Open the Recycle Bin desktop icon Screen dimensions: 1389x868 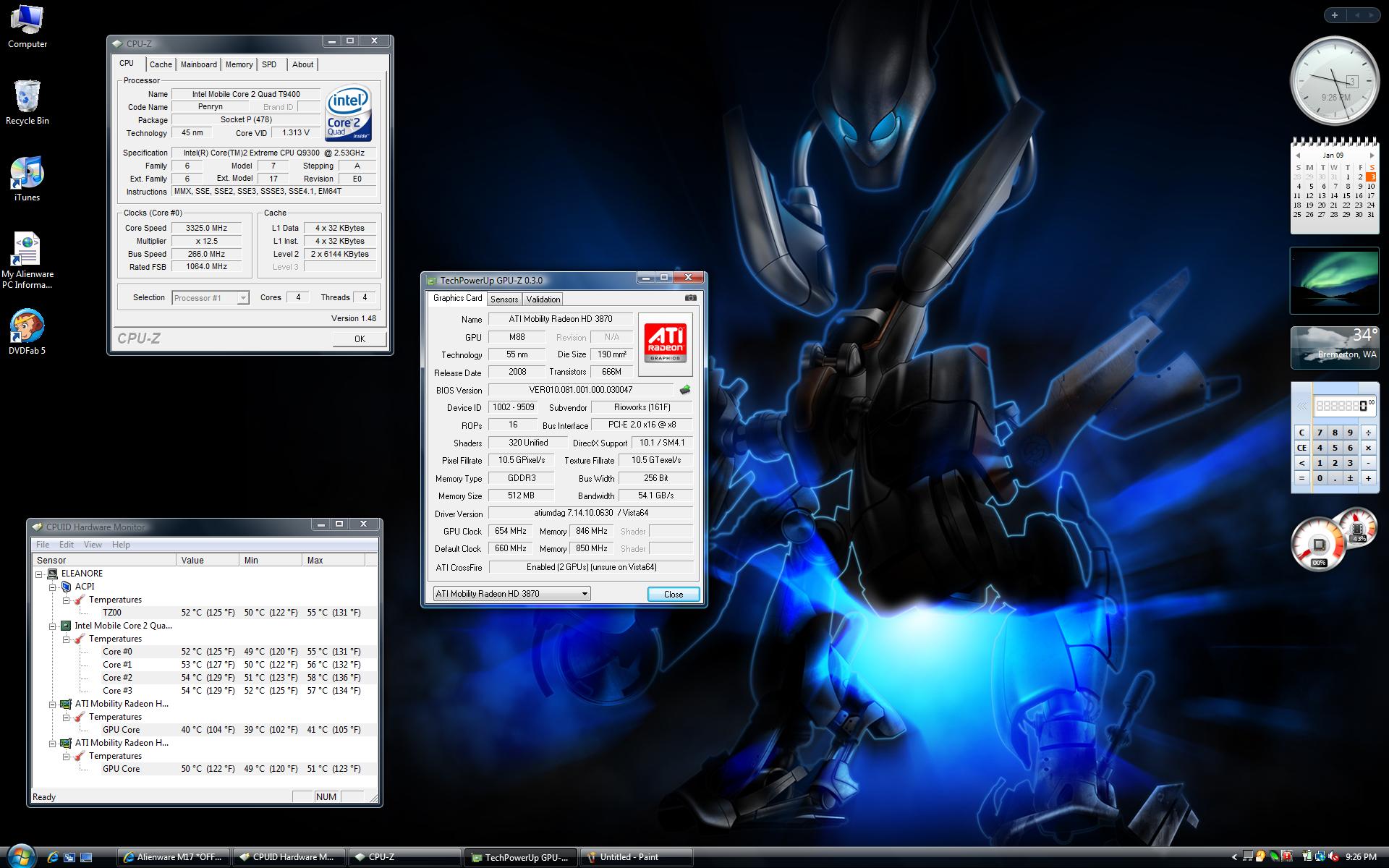point(27,103)
